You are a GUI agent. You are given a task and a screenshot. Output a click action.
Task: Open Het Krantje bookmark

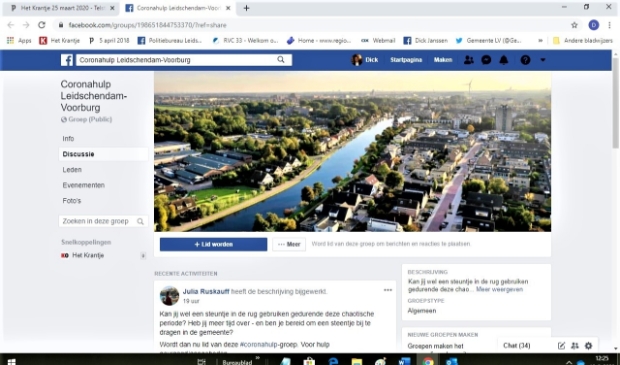[x=59, y=40]
